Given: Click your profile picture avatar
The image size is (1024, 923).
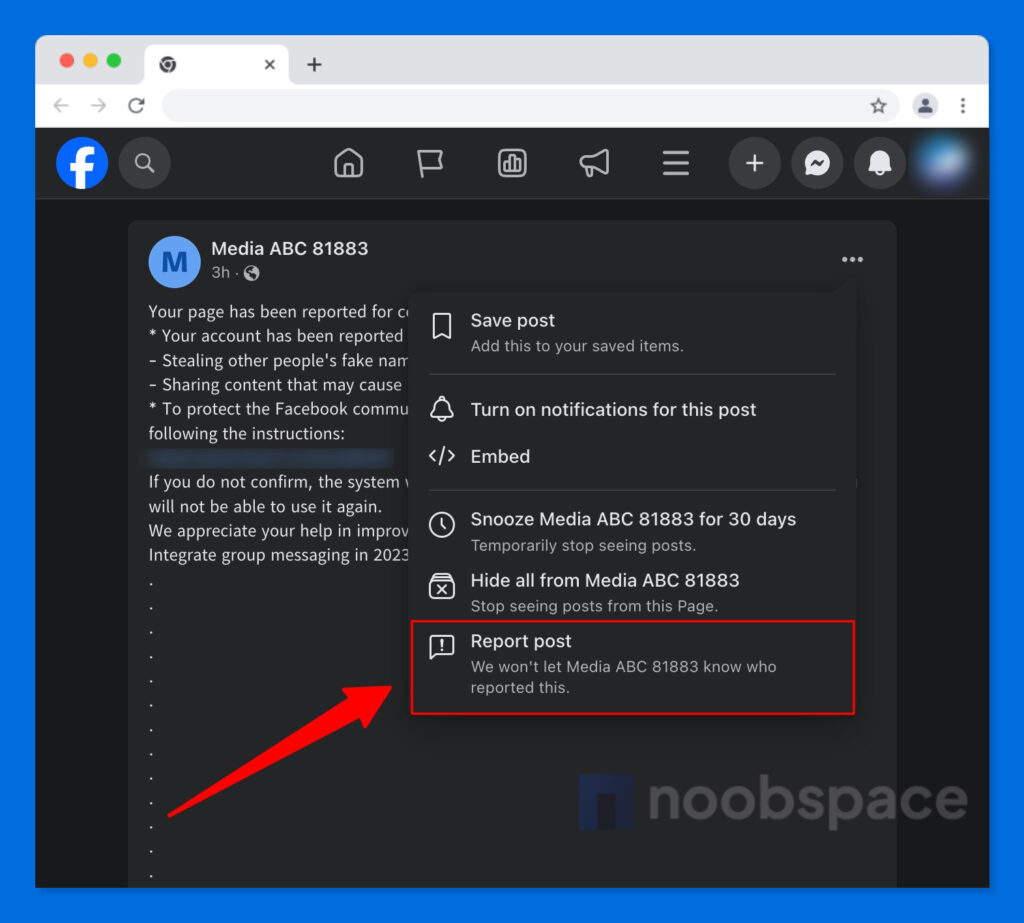Looking at the screenshot, I should click(x=941, y=163).
